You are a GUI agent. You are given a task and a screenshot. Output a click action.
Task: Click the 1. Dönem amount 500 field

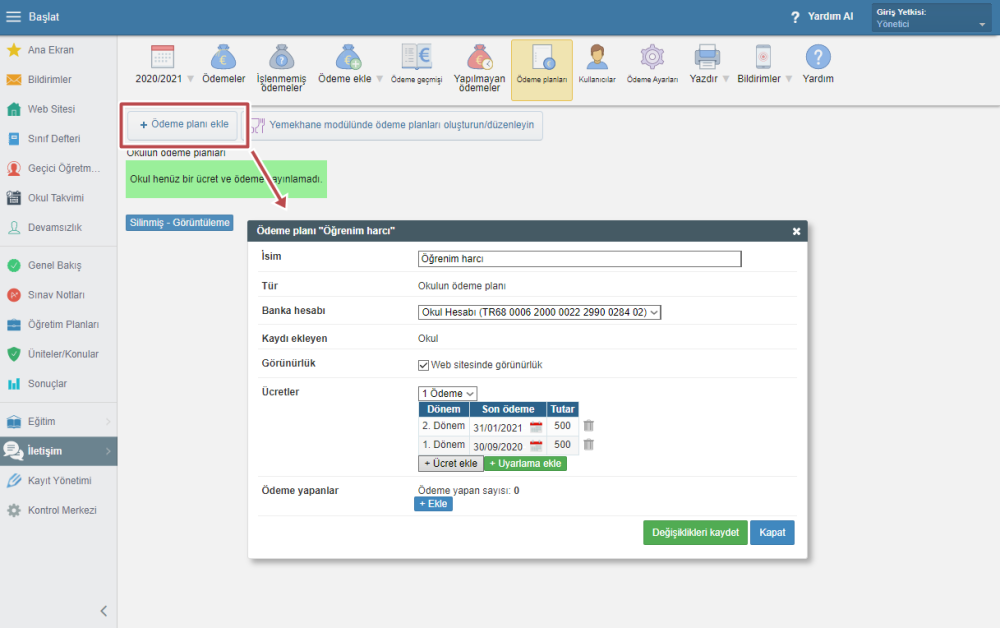[562, 445]
